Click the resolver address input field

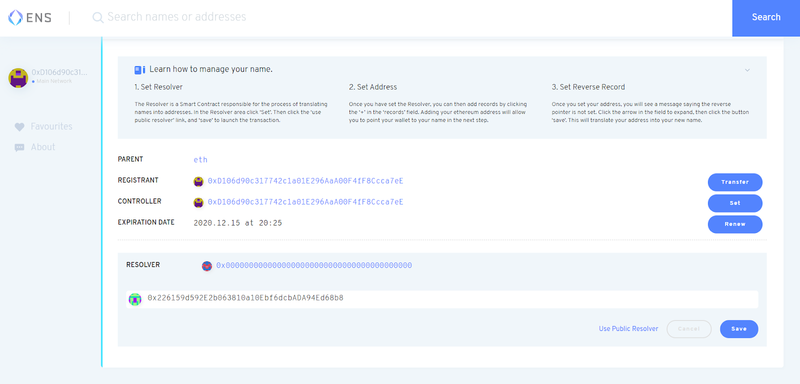click(x=442, y=299)
